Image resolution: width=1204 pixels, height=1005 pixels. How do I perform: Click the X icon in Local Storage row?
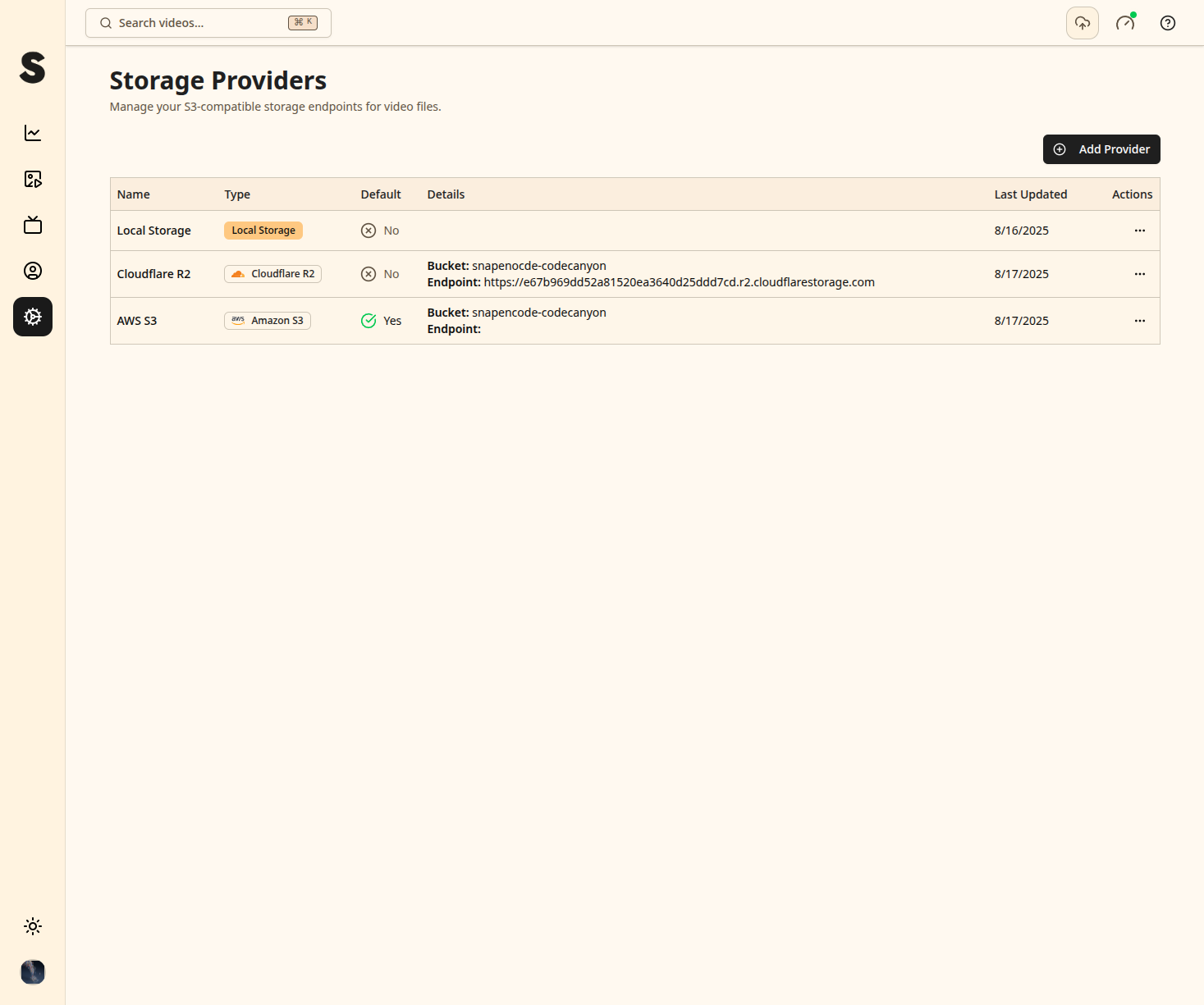(x=369, y=231)
